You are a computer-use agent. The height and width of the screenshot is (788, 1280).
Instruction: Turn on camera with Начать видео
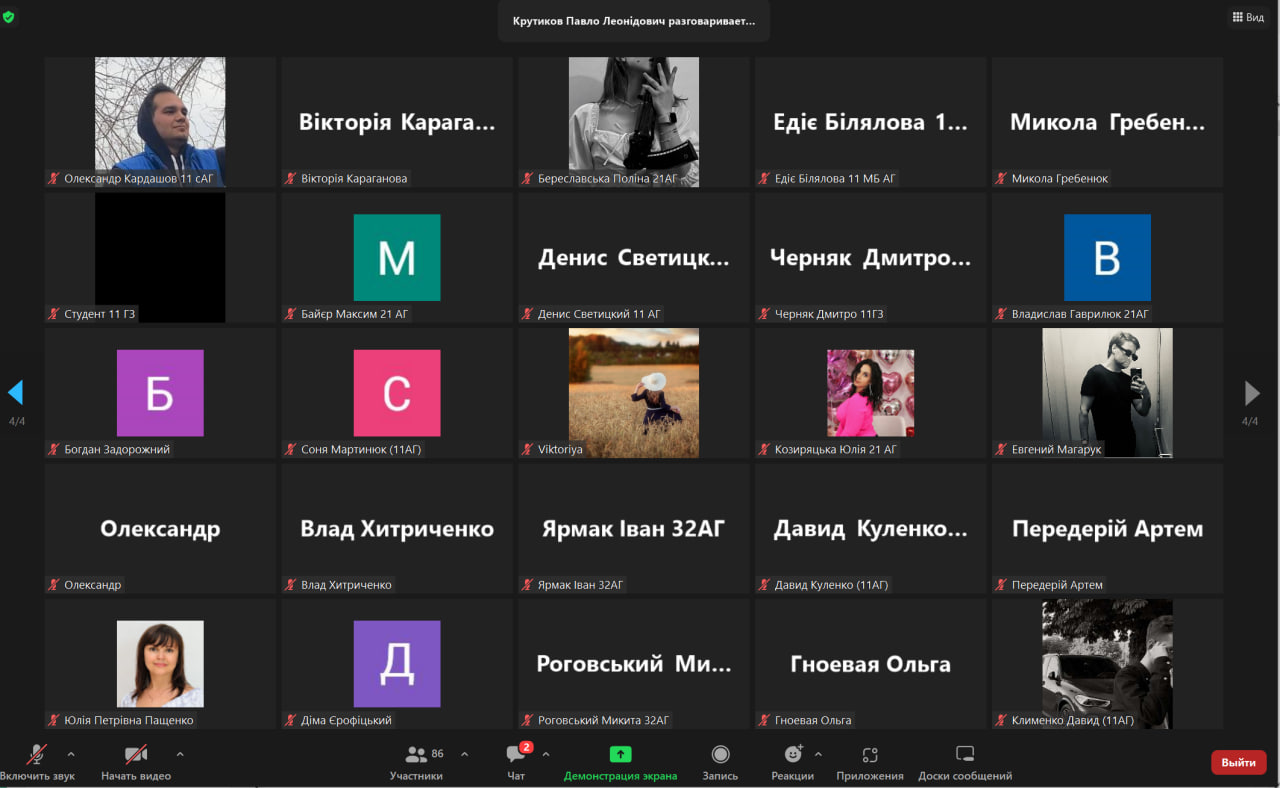136,762
